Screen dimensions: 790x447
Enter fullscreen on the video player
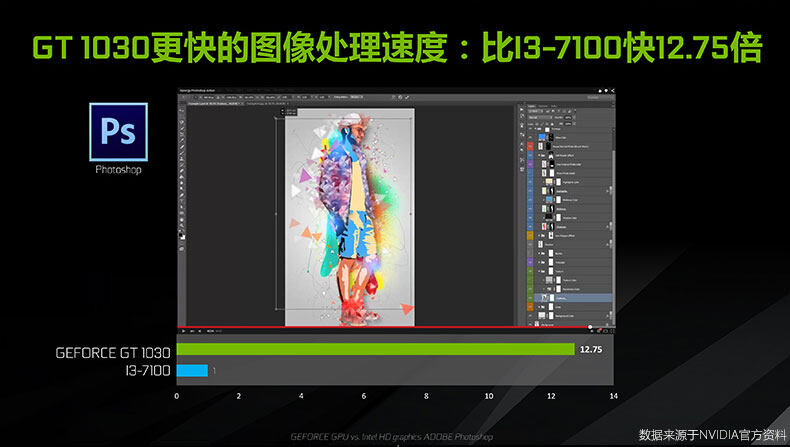pyautogui.click(x=613, y=331)
